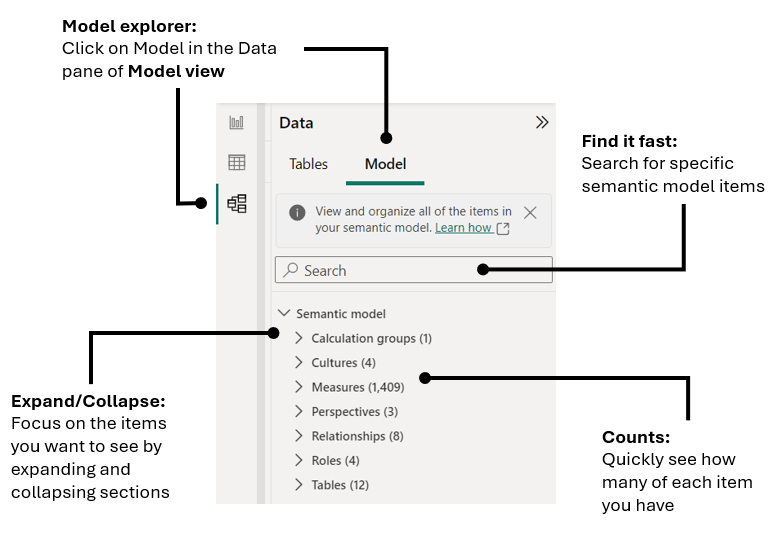This screenshot has height=543, width=784.
Task: Click the magnifier icon in Search box
Action: click(x=290, y=270)
